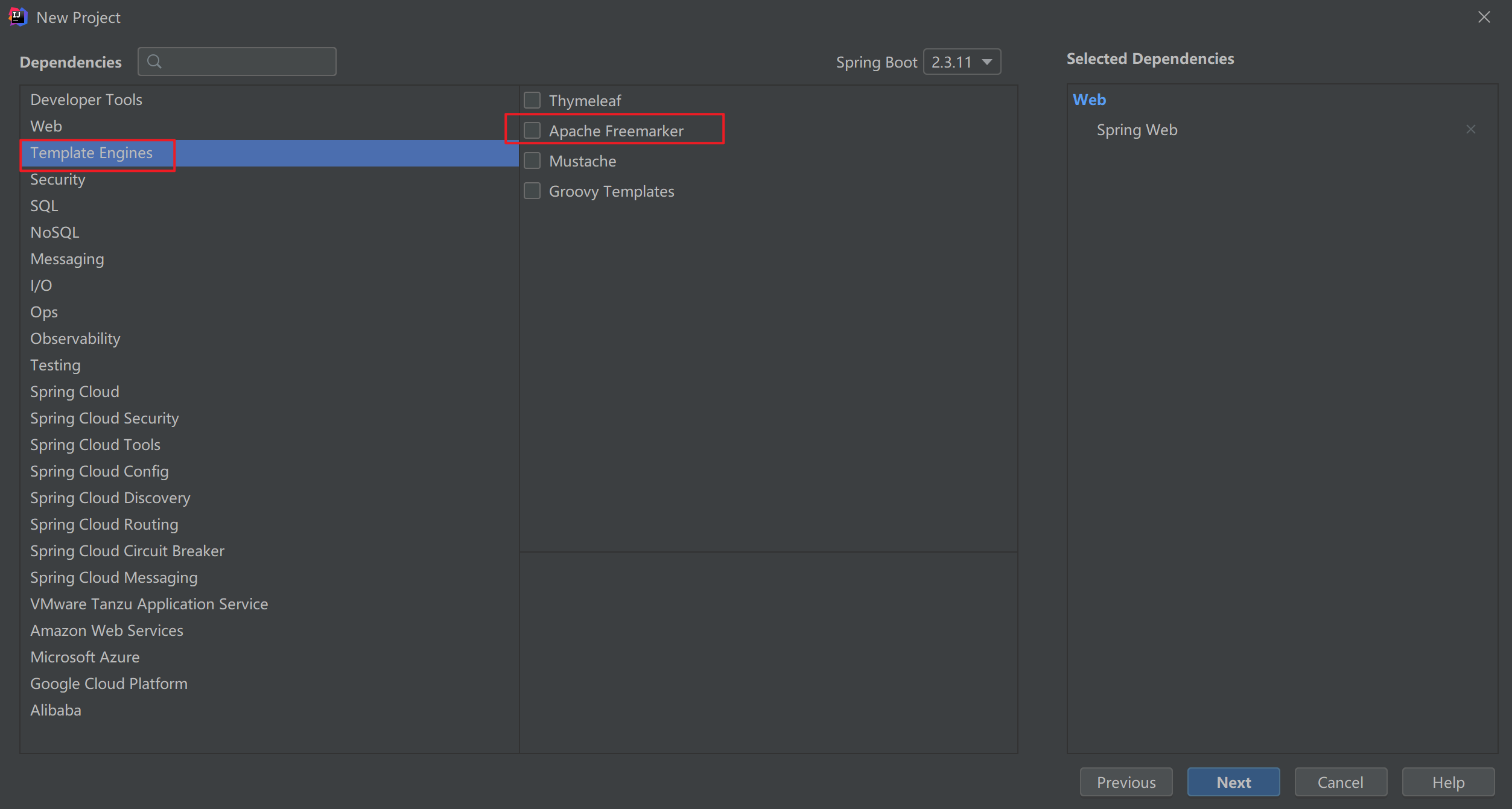This screenshot has height=809, width=1512.
Task: Close the New Project dialog
Action: pos(1484,17)
